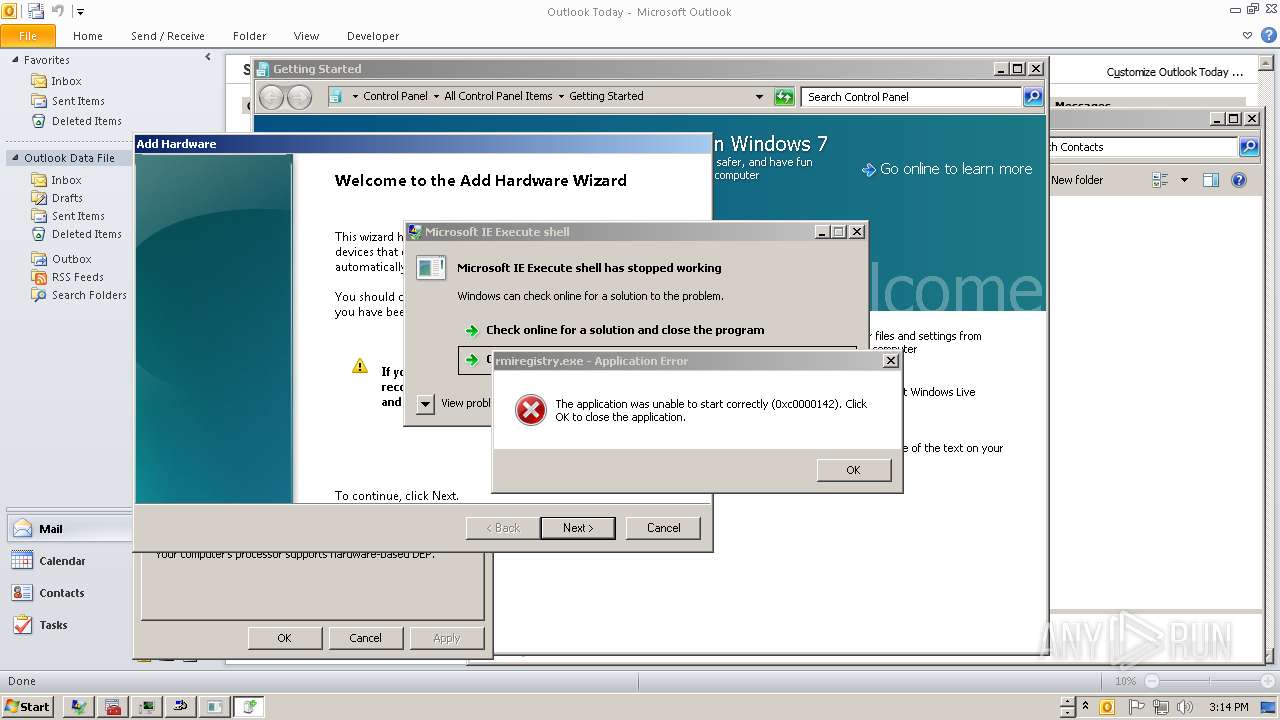Click the volume speaker icon in system tray
This screenshot has width=1280, height=720.
pyautogui.click(x=1184, y=707)
